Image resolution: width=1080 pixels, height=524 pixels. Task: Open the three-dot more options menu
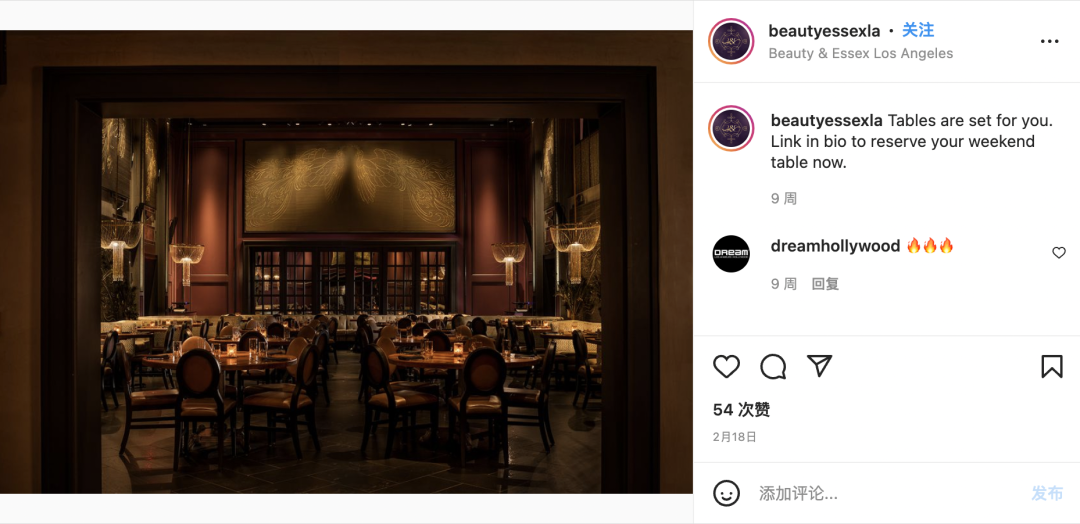coord(1049,41)
